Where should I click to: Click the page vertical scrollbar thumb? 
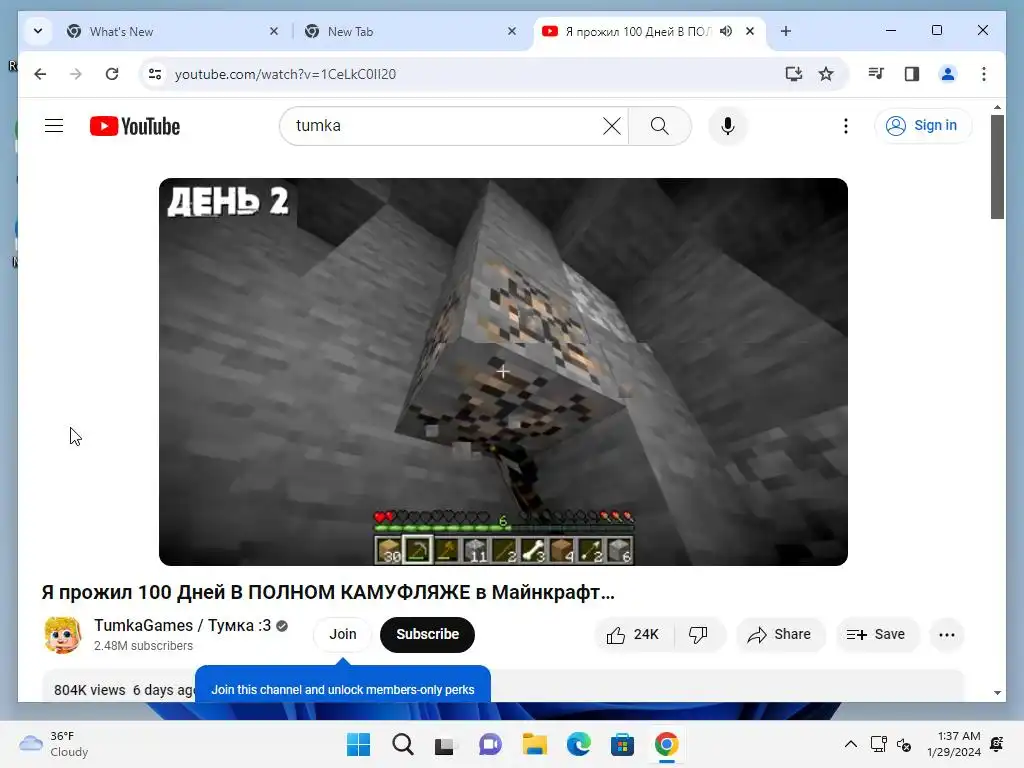[x=997, y=167]
